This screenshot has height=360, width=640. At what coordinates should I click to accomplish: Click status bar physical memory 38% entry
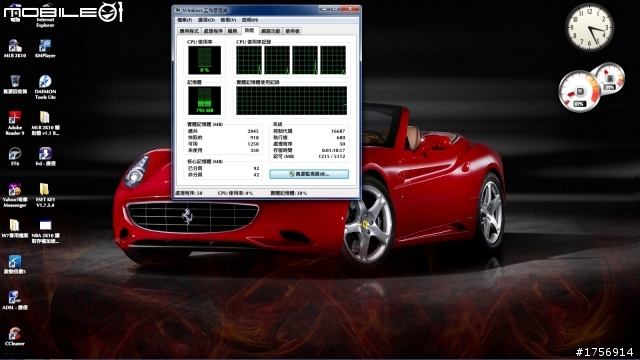[289, 193]
